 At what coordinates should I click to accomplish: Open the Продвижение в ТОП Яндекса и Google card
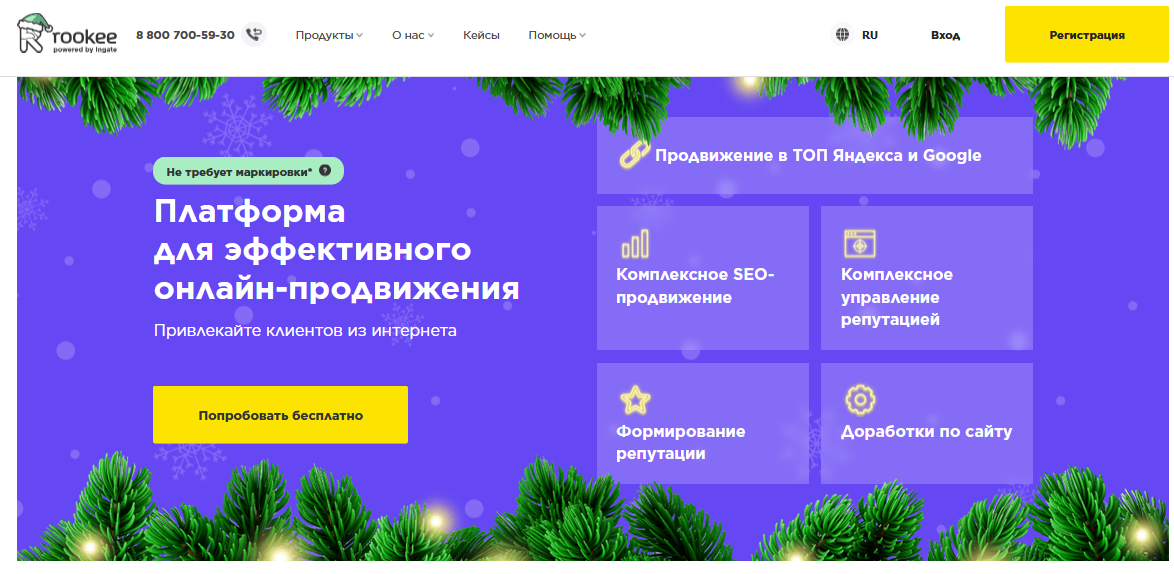[815, 156]
